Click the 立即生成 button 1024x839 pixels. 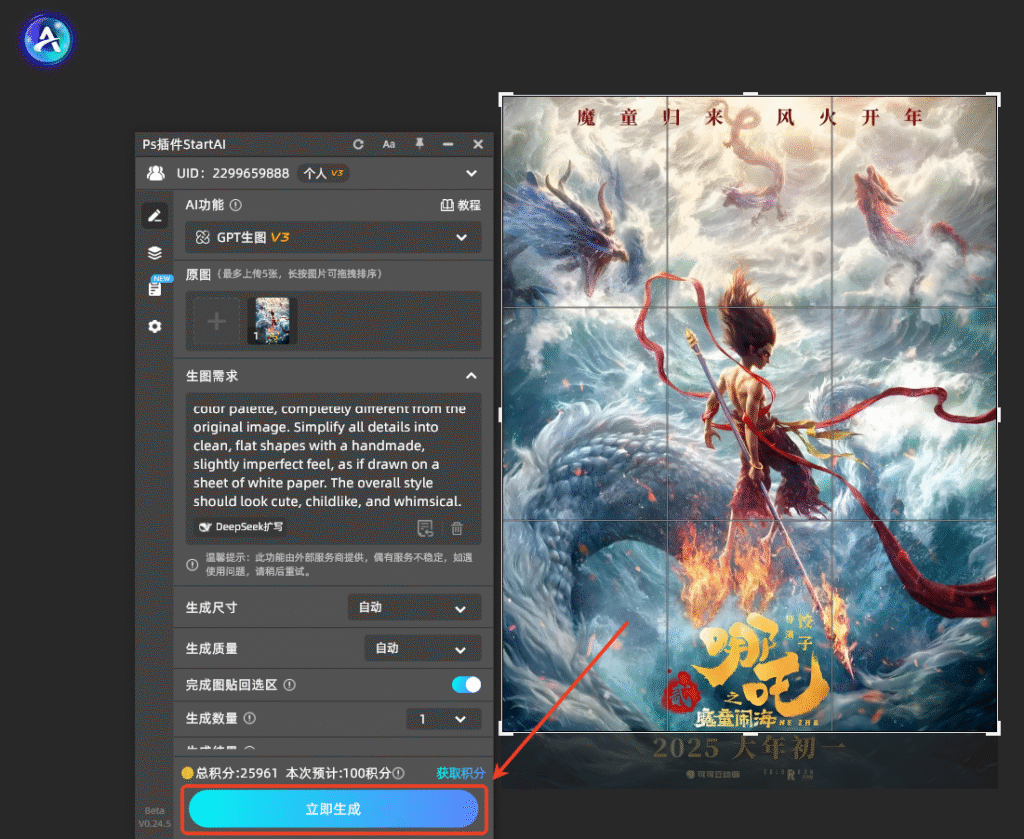tap(334, 809)
